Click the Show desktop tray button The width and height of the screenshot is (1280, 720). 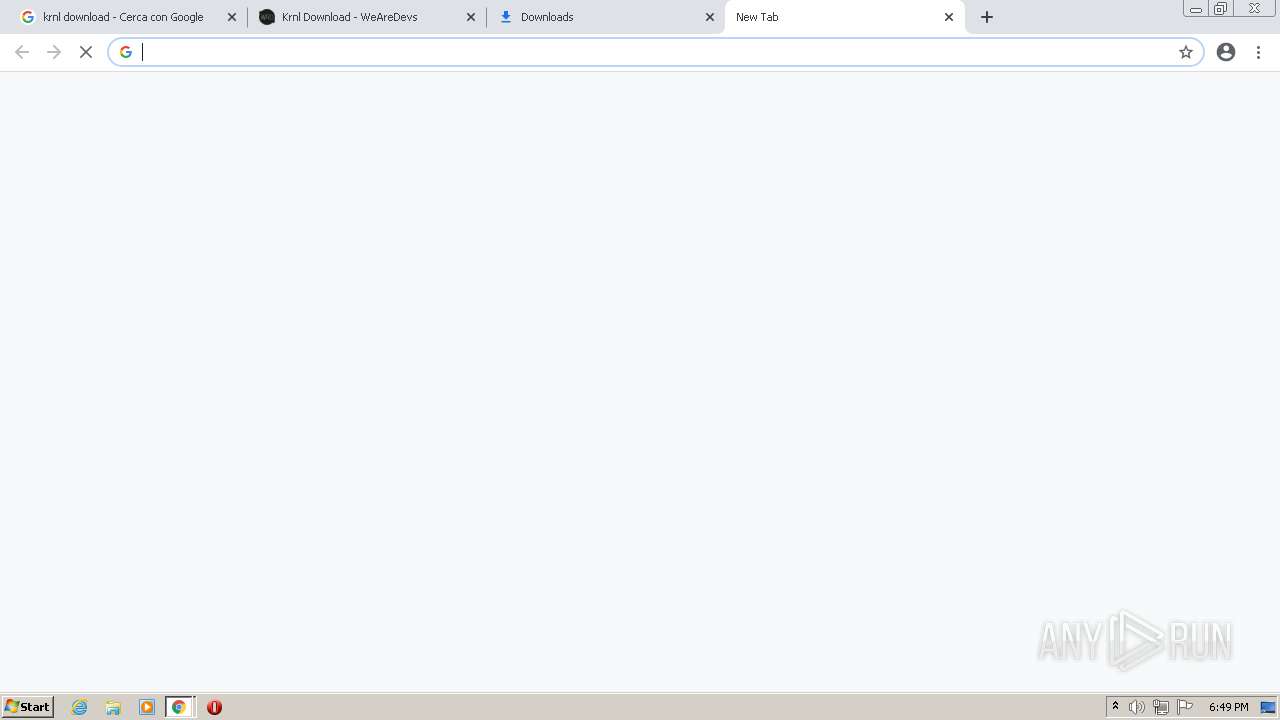(x=1268, y=707)
